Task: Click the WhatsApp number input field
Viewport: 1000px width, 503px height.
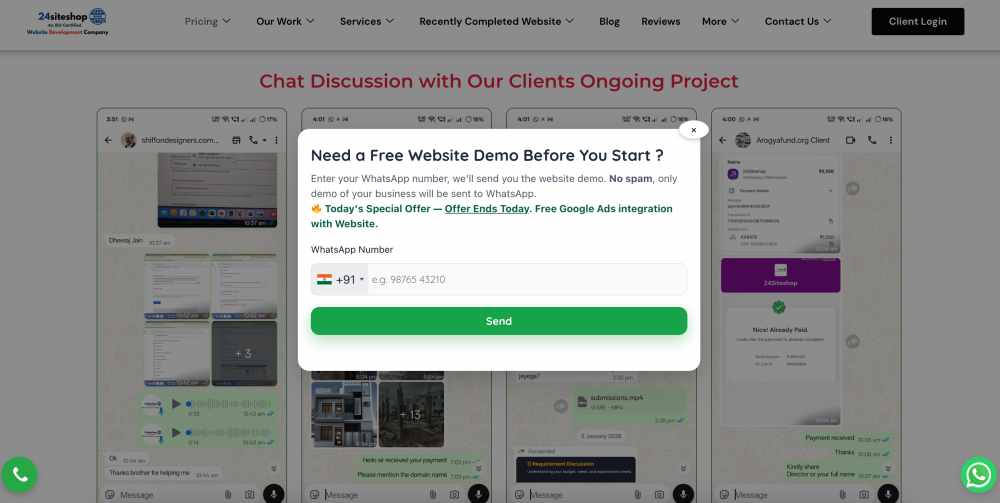Action: (x=527, y=279)
